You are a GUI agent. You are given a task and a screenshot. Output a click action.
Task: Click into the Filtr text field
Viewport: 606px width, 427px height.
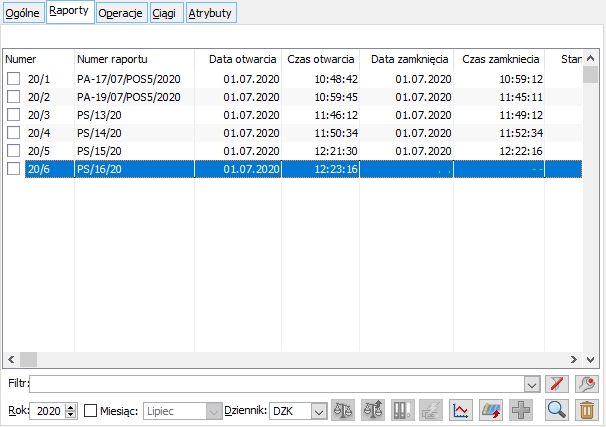point(277,384)
